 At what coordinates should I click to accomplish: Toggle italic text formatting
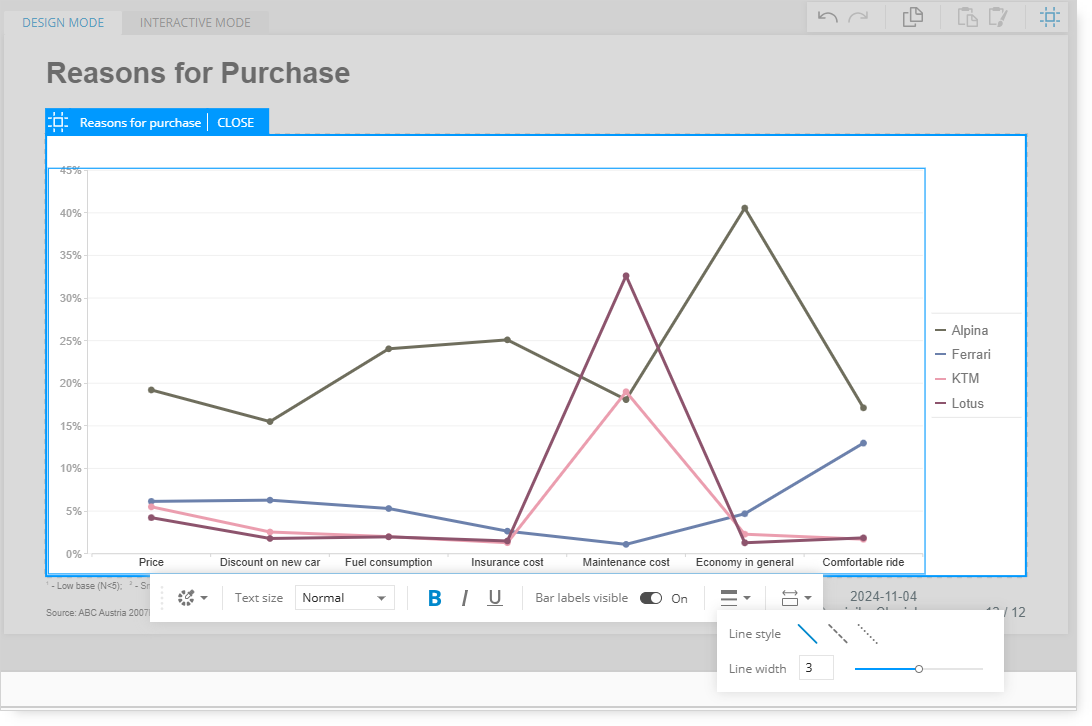(x=465, y=598)
